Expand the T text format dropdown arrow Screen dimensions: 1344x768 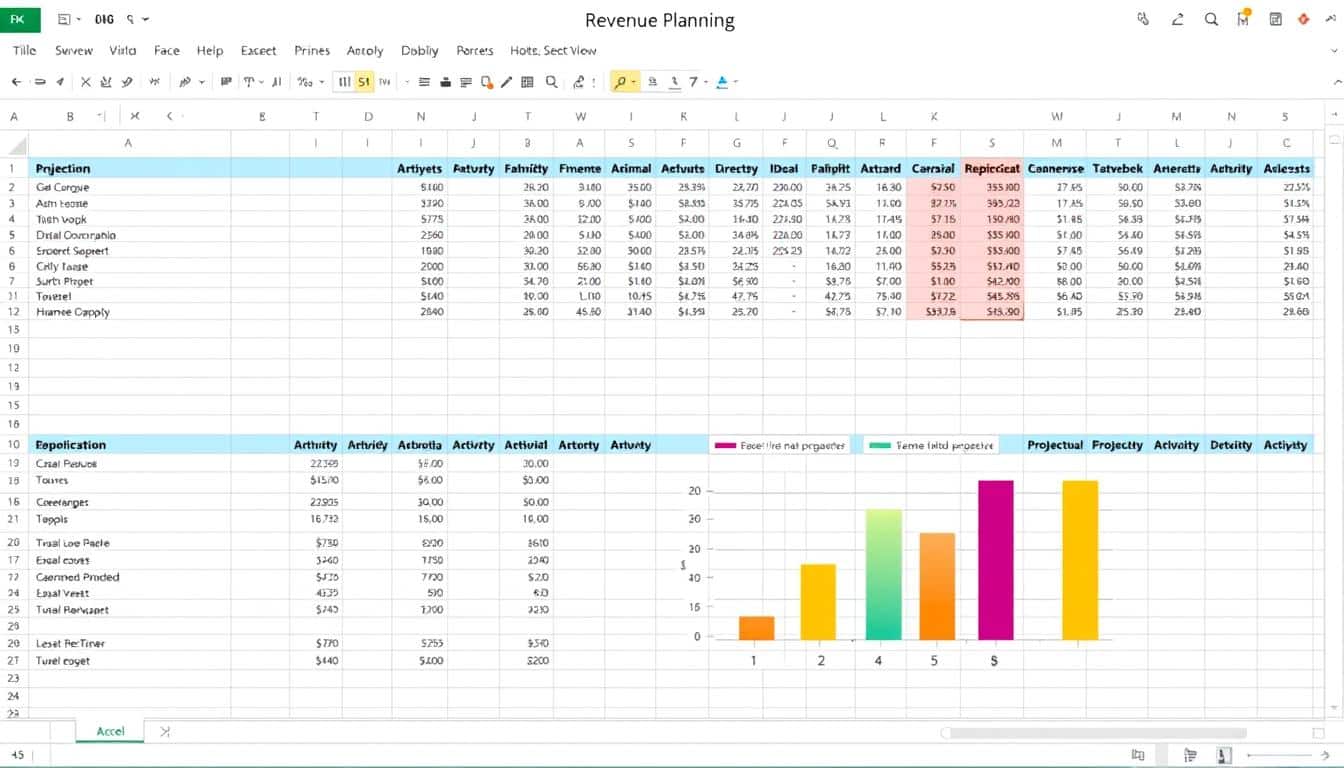261,82
